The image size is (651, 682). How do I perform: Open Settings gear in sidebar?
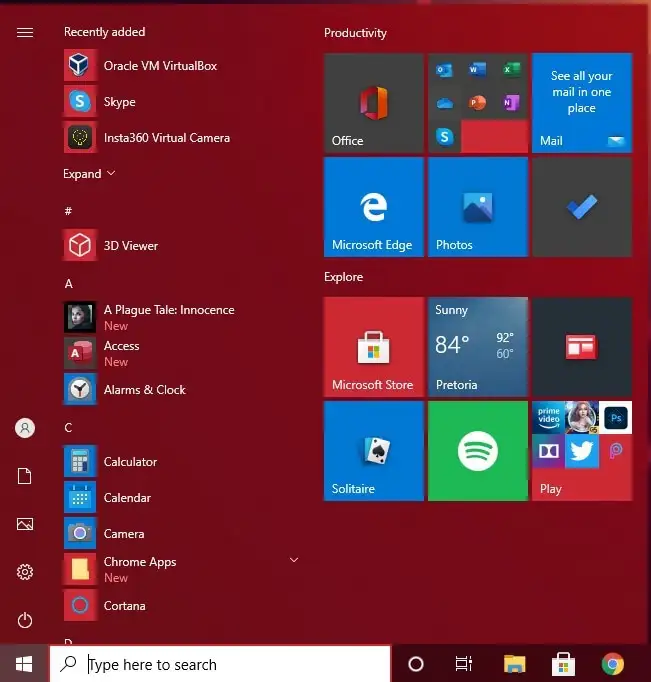coord(25,572)
